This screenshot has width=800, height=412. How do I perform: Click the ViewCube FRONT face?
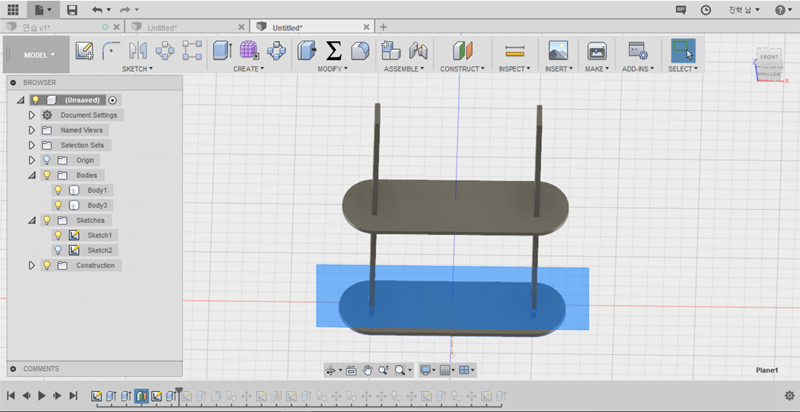(x=769, y=58)
